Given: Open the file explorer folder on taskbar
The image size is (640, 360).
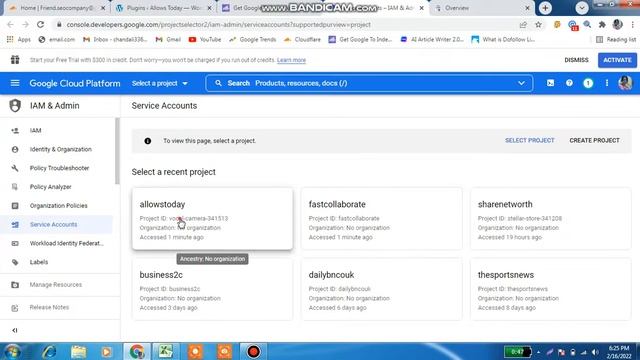Looking at the screenshot, I should (78, 351).
